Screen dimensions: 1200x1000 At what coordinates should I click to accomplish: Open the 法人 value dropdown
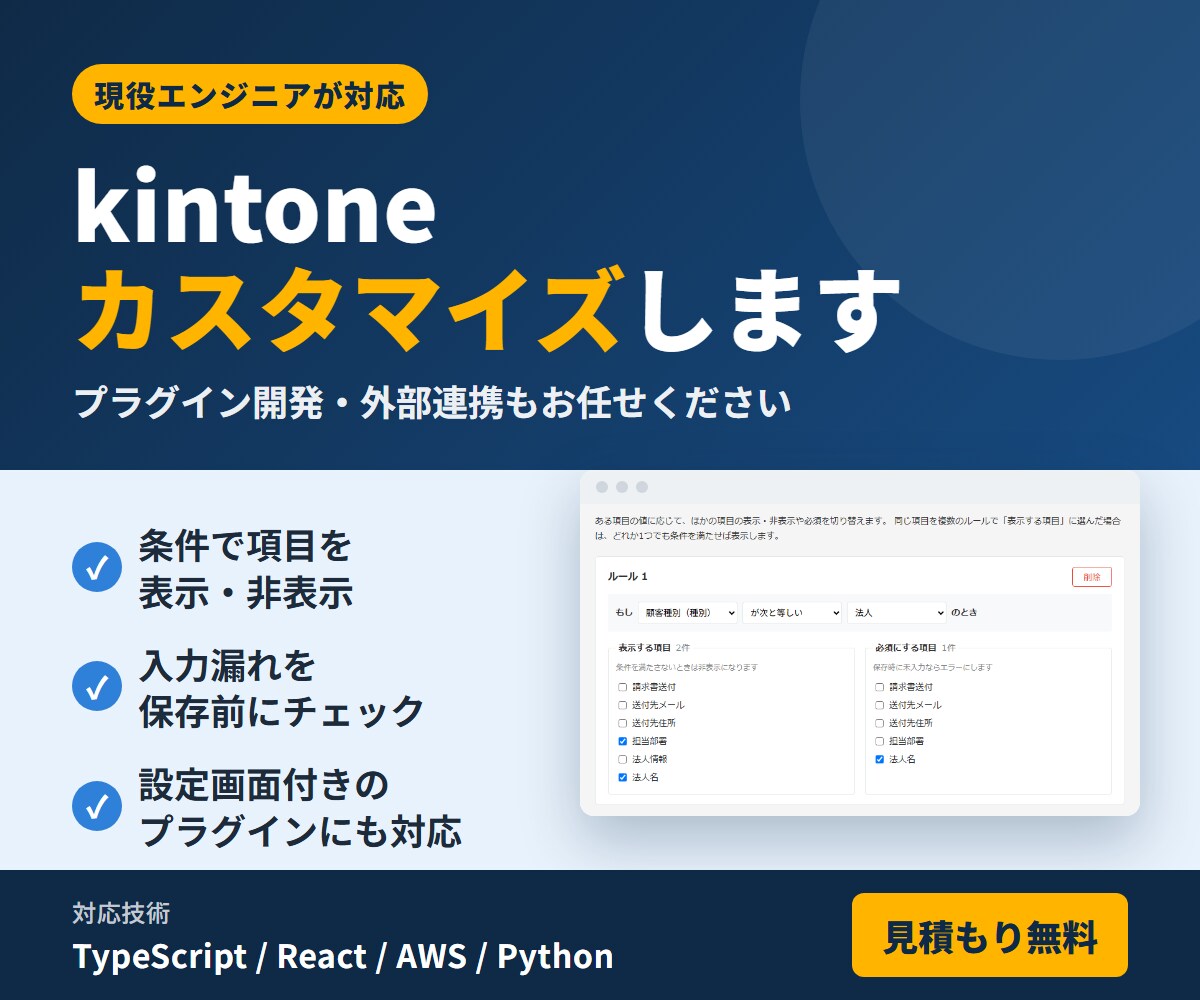coord(896,612)
